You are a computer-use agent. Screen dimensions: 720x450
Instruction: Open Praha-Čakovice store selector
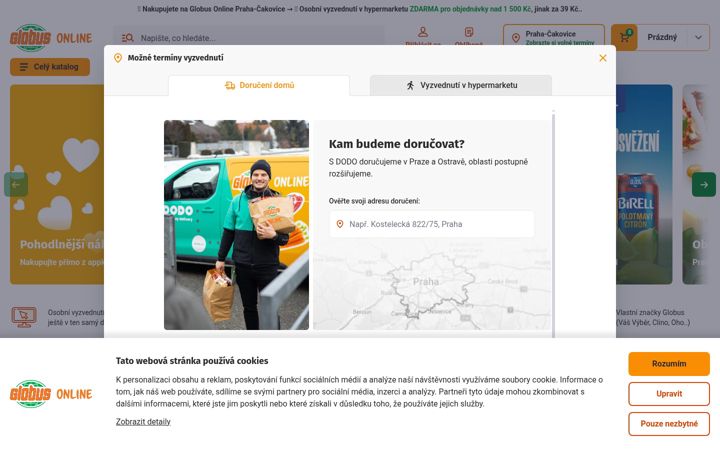click(554, 37)
